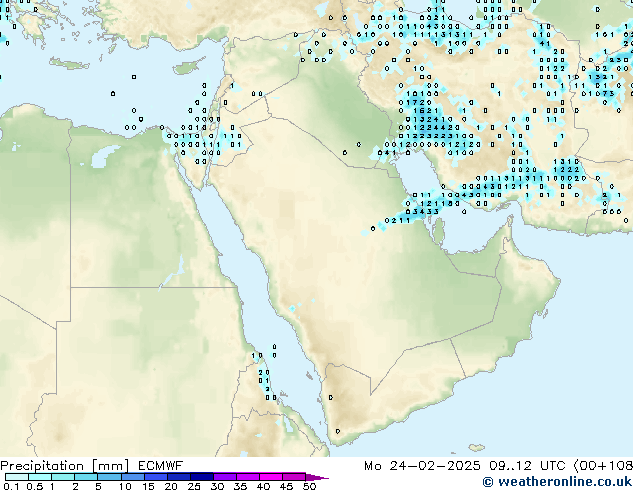Click the 'Mo 24-02-2025' date label

click(423, 466)
